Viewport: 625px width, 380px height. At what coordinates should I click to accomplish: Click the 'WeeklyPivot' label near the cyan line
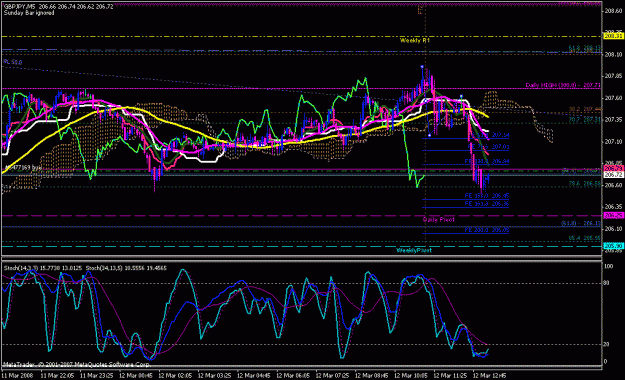(414, 250)
